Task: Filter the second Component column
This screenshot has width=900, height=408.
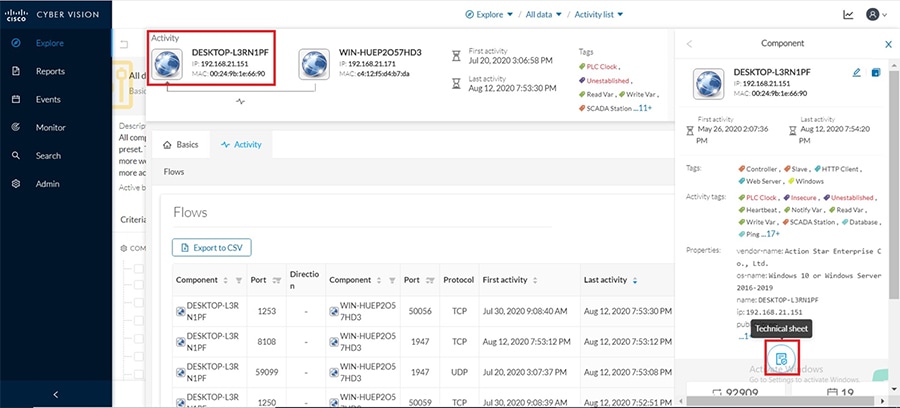Action: (392, 281)
